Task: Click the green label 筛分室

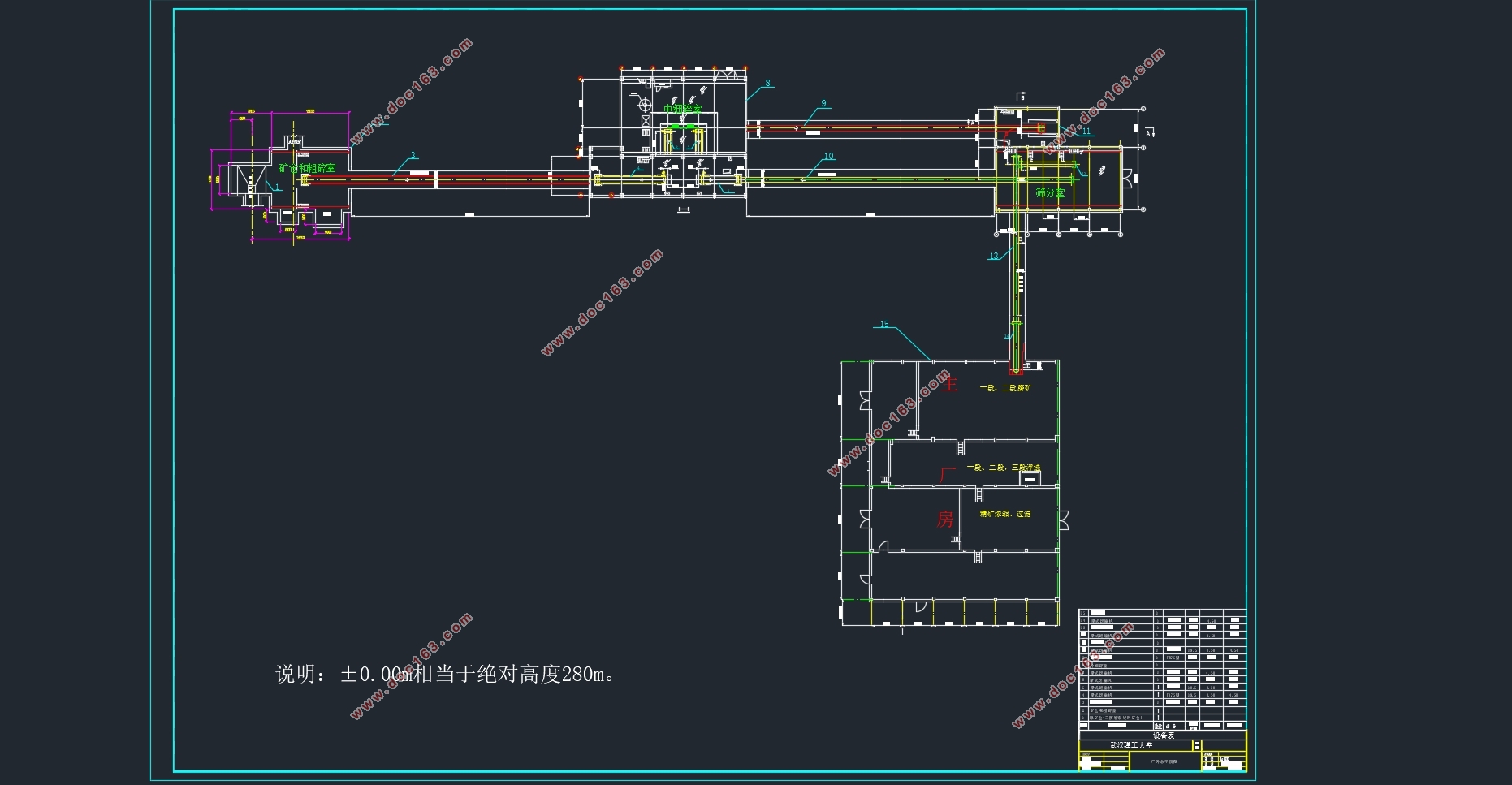Action: coord(1050,193)
